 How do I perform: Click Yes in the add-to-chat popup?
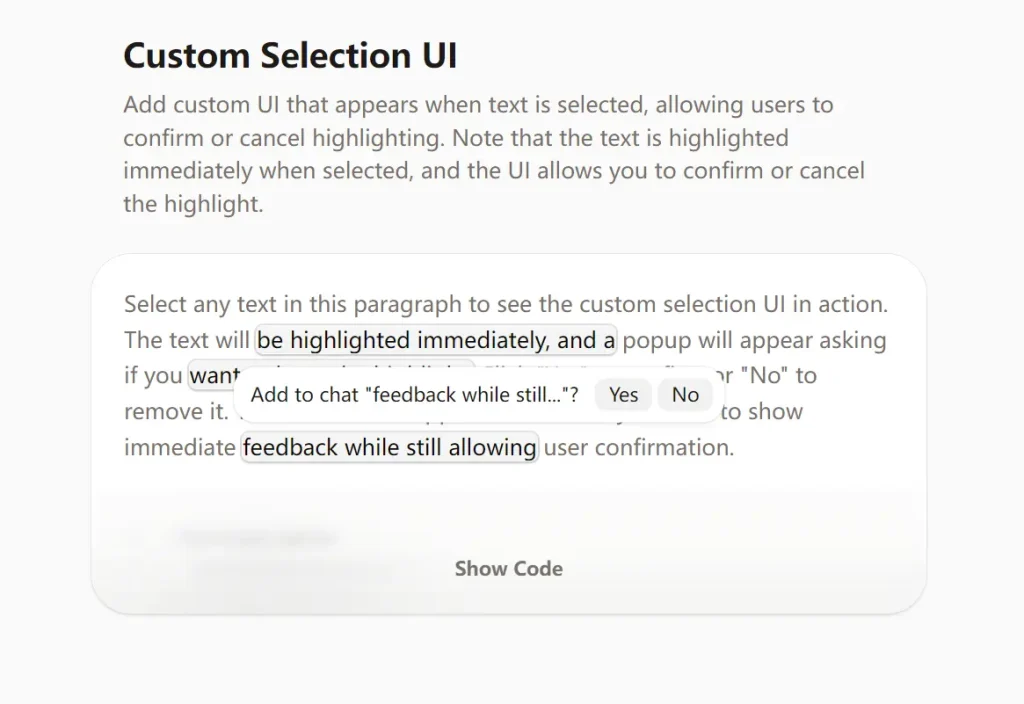tap(623, 395)
